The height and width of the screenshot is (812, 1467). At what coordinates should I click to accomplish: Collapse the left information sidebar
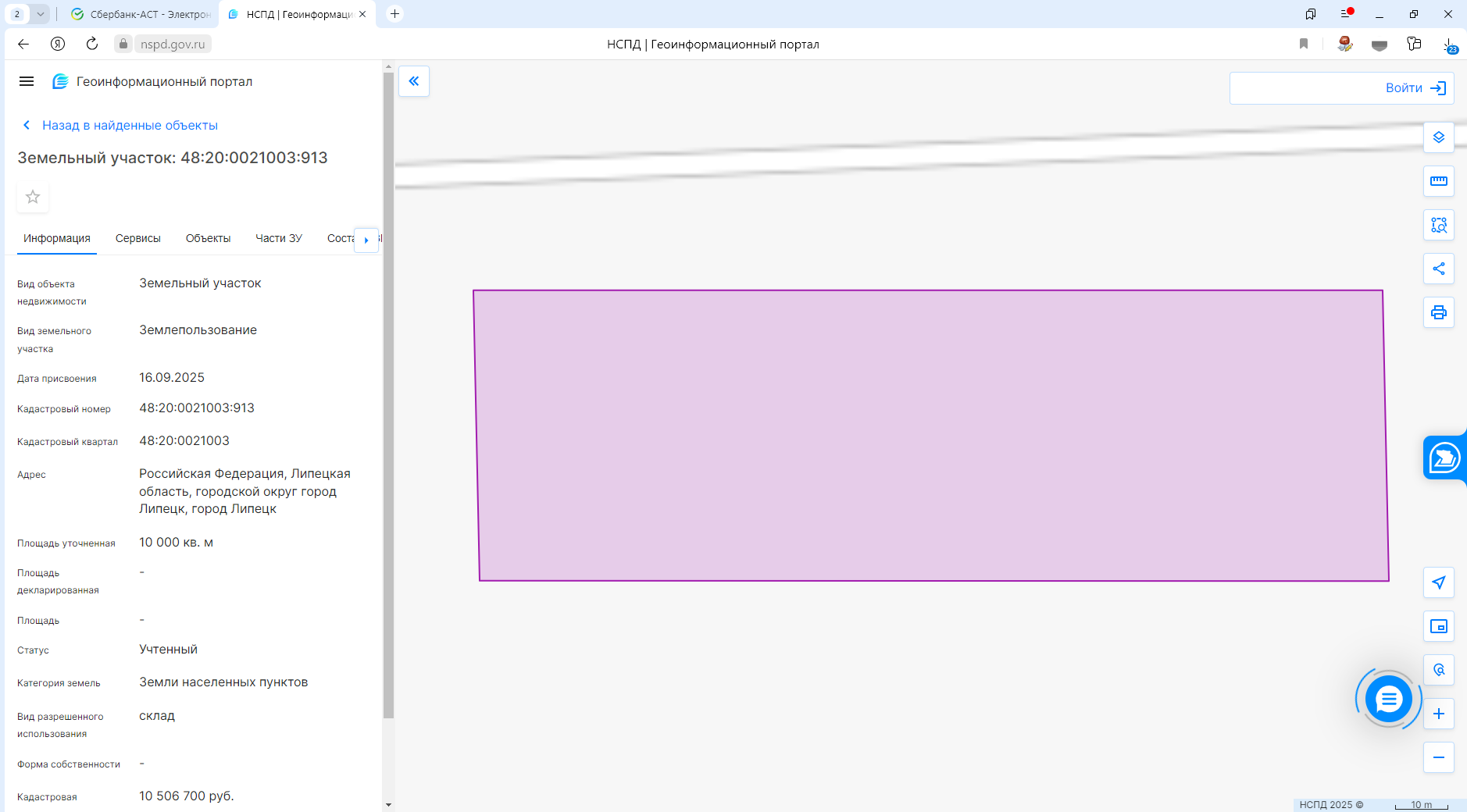point(414,81)
